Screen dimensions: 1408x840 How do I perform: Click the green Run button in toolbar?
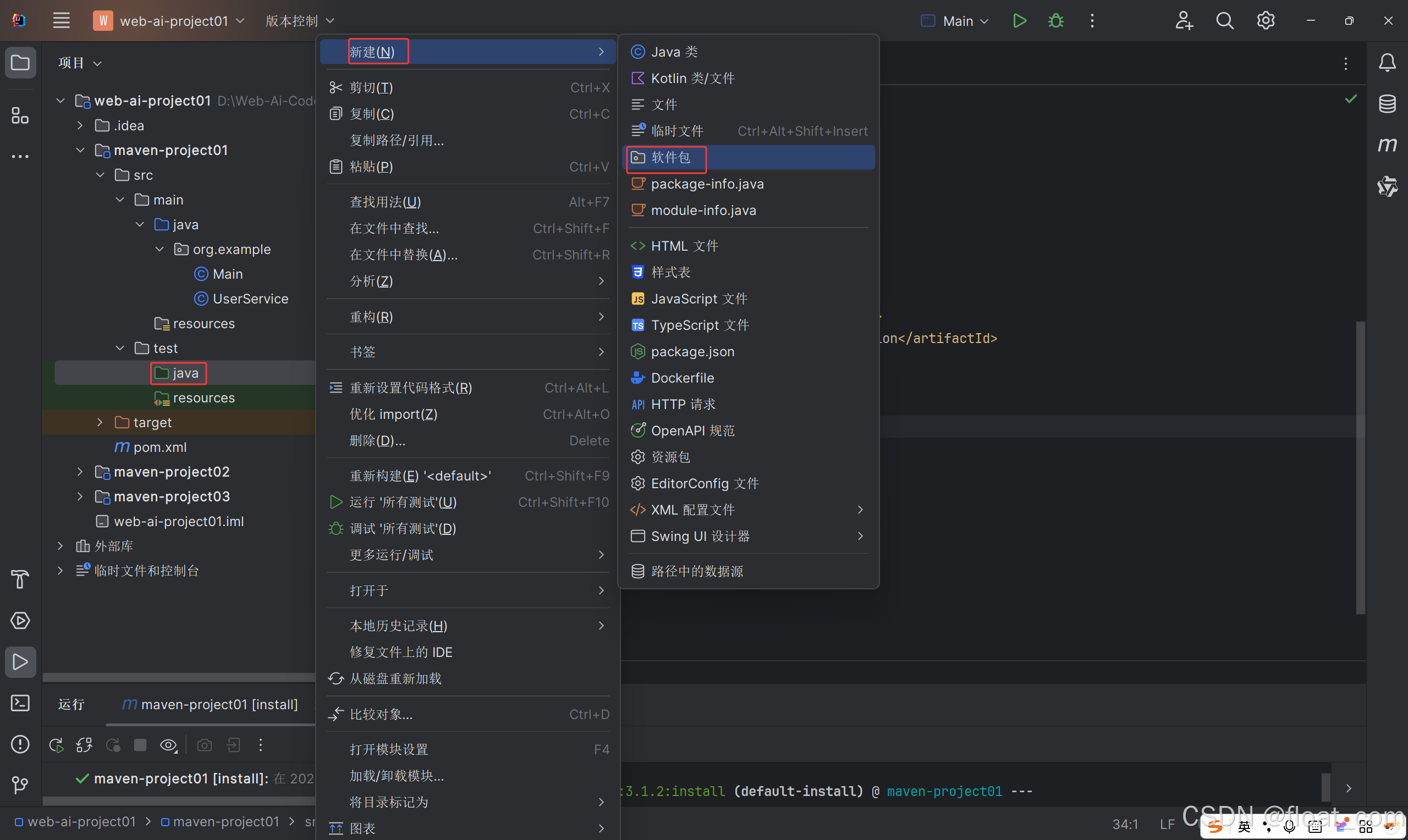click(1019, 21)
